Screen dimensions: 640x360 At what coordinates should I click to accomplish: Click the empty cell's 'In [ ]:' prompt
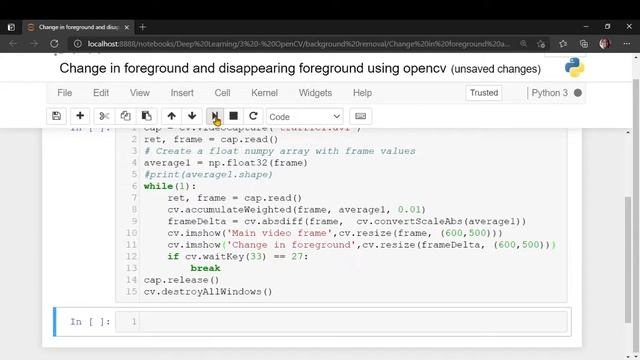tap(90, 322)
